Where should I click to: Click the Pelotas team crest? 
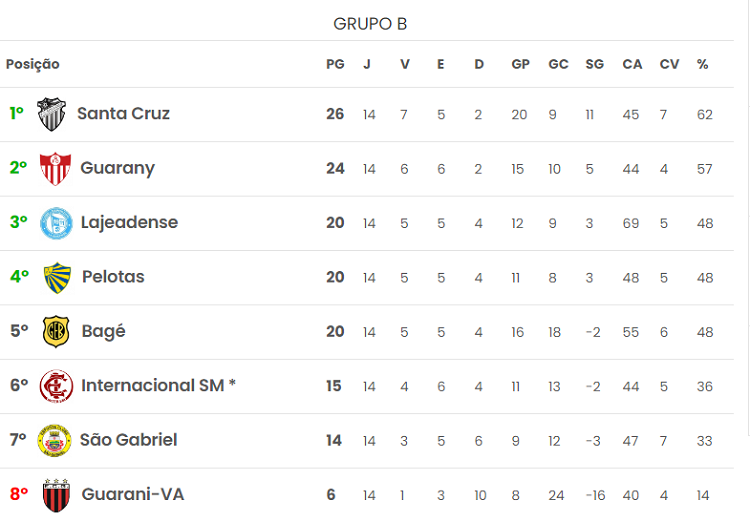coord(57,277)
